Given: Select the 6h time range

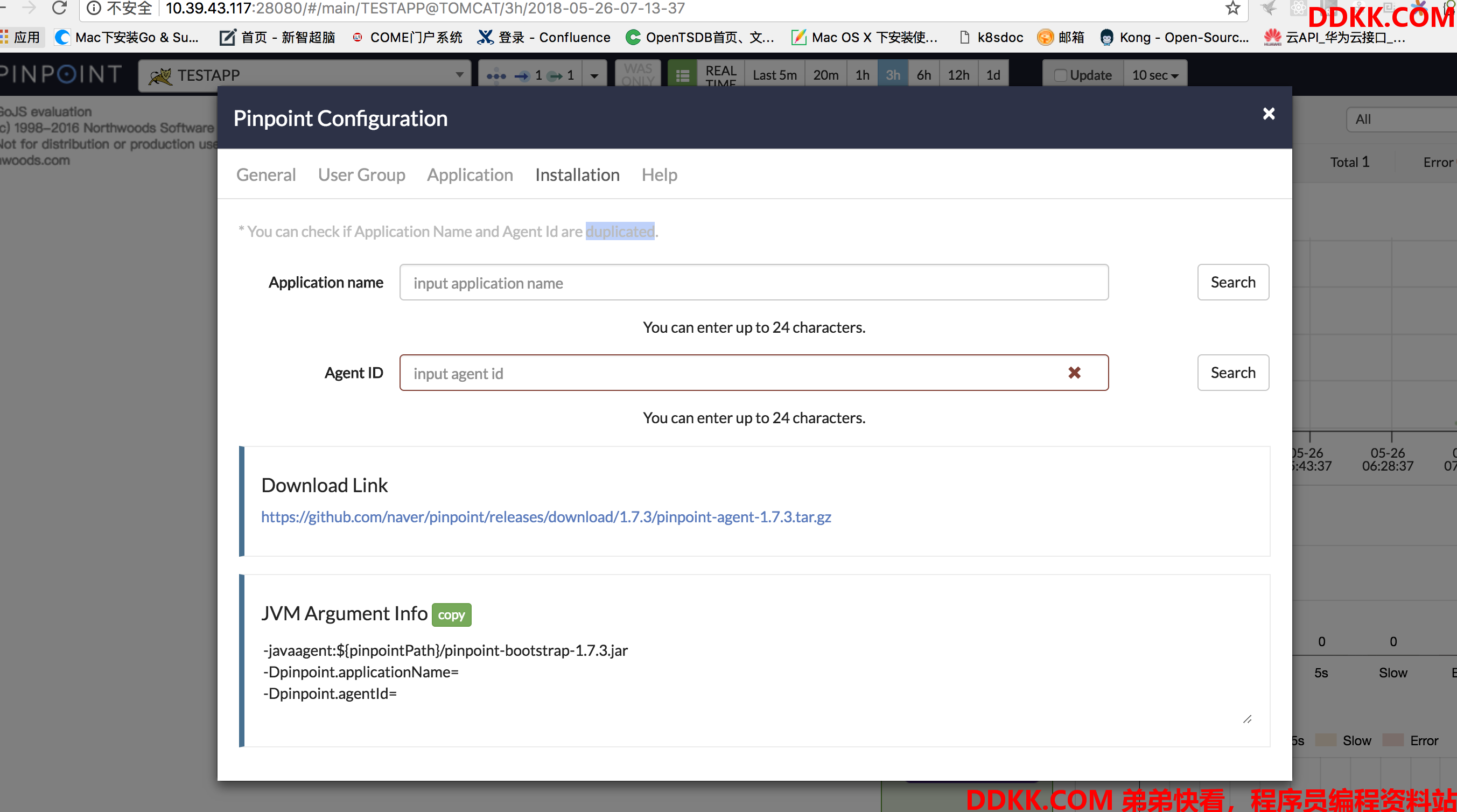Looking at the screenshot, I should pyautogui.click(x=923, y=75).
